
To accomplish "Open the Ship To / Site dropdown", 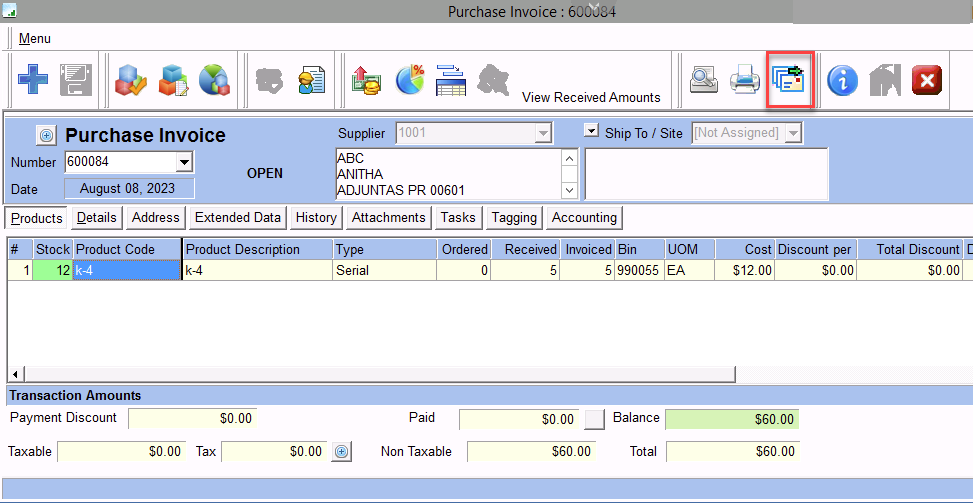I will (x=794, y=133).
